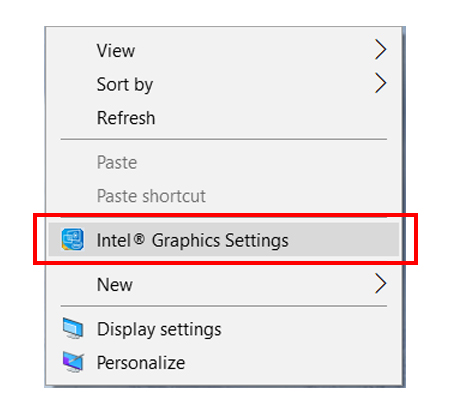Viewport: 450px width, 415px height.
Task: Click the Intel Graphics Settings icon
Action: [x=73, y=239]
